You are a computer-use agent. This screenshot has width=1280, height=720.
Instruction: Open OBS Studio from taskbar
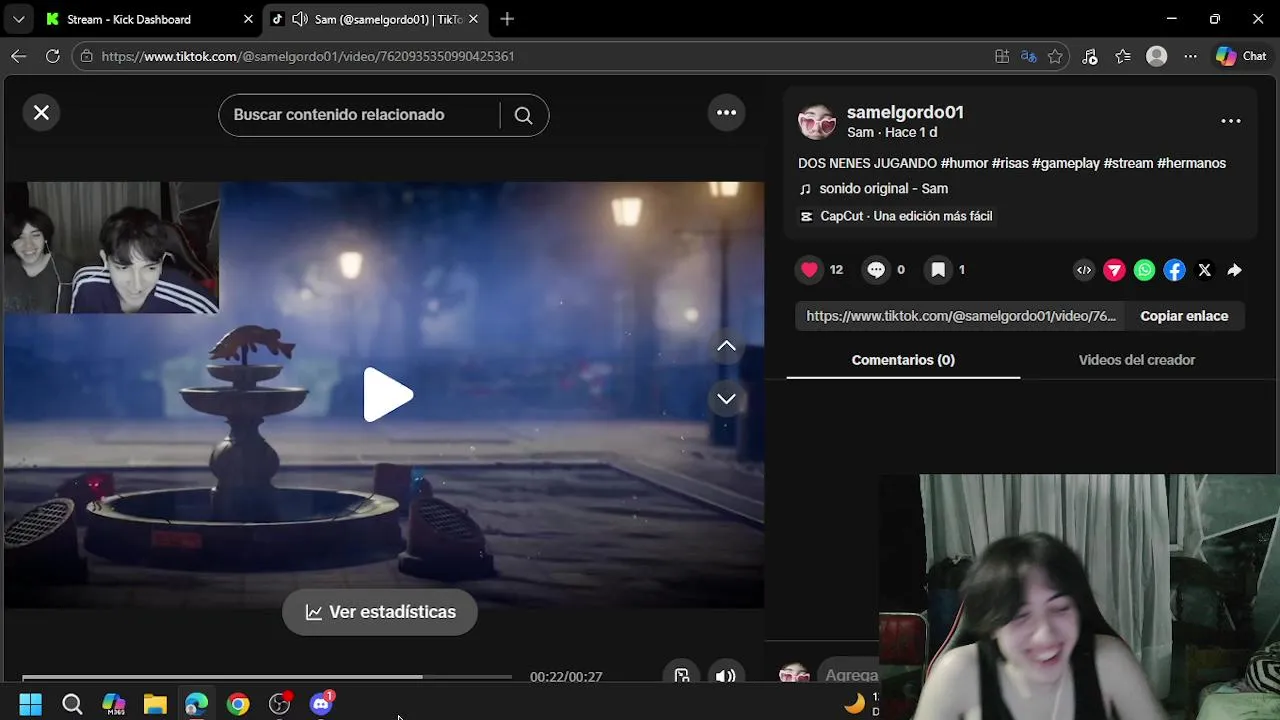coord(280,705)
